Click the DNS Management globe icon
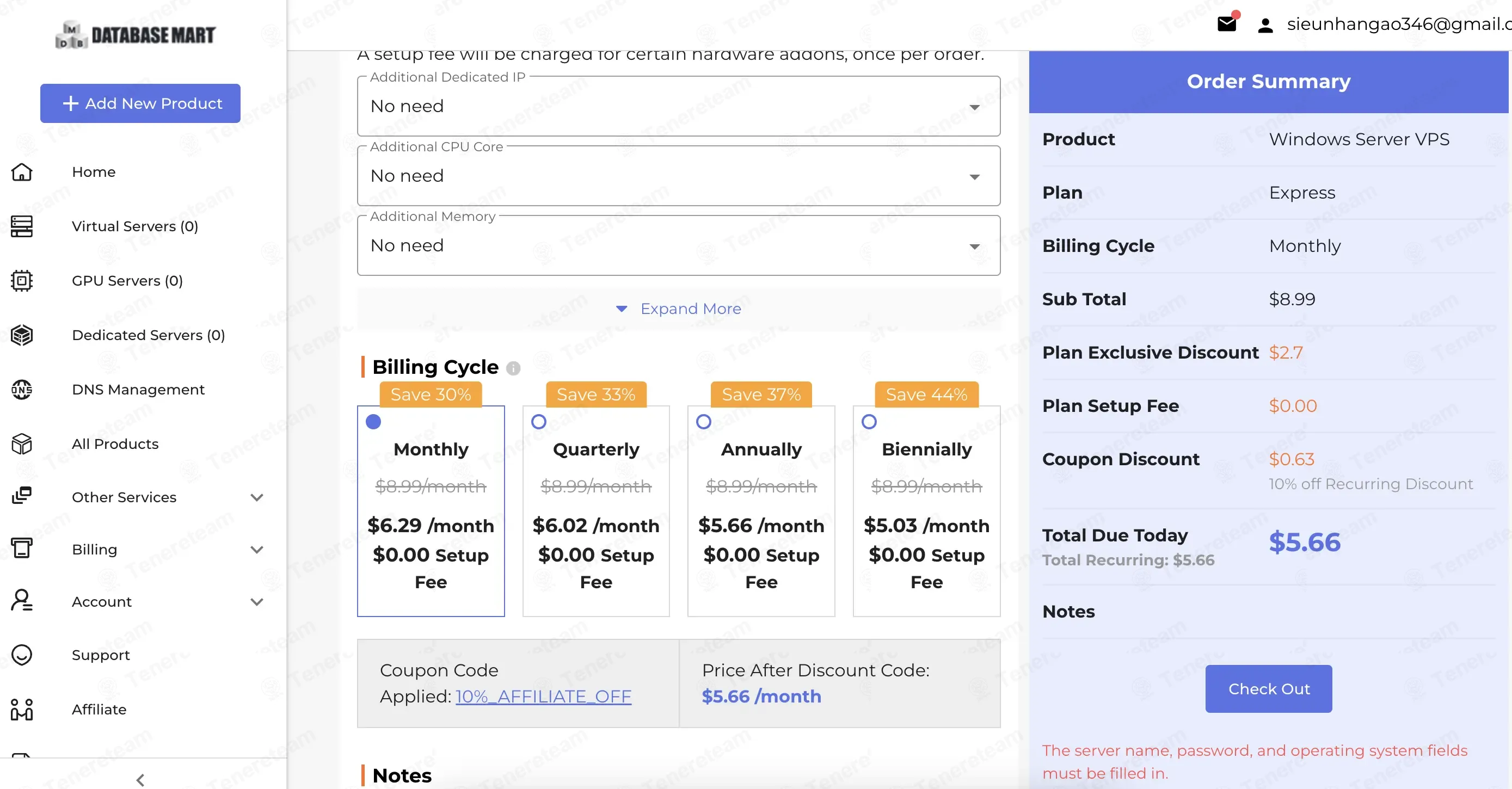The height and width of the screenshot is (789, 1512). click(22, 390)
